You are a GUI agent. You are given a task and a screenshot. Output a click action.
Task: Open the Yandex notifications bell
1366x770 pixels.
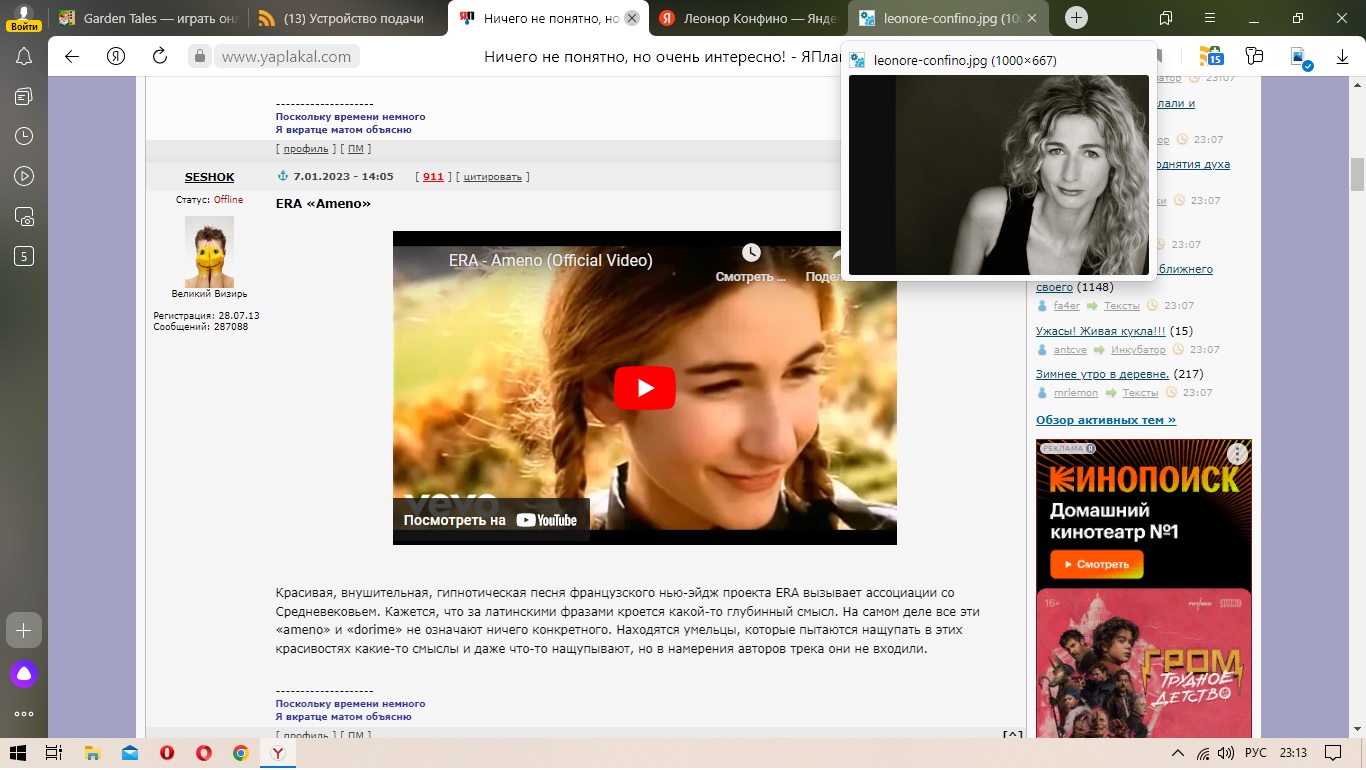coord(24,57)
